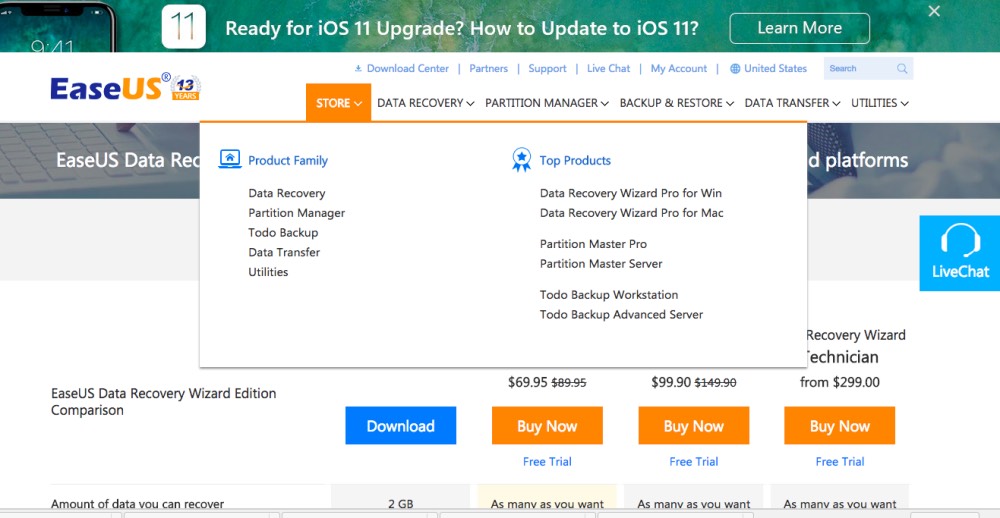
Task: Open the Support link
Action: click(x=547, y=68)
